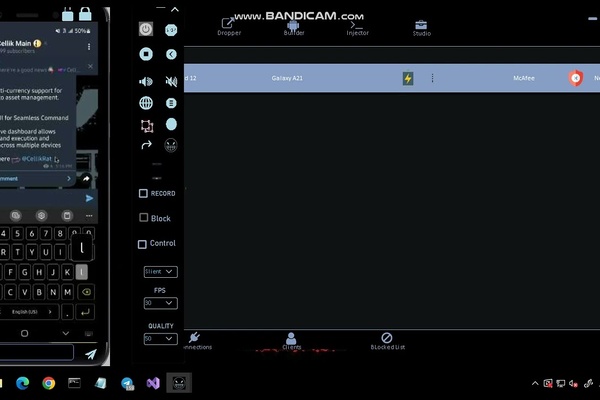Enable the RECORD checkbox

click(143, 193)
